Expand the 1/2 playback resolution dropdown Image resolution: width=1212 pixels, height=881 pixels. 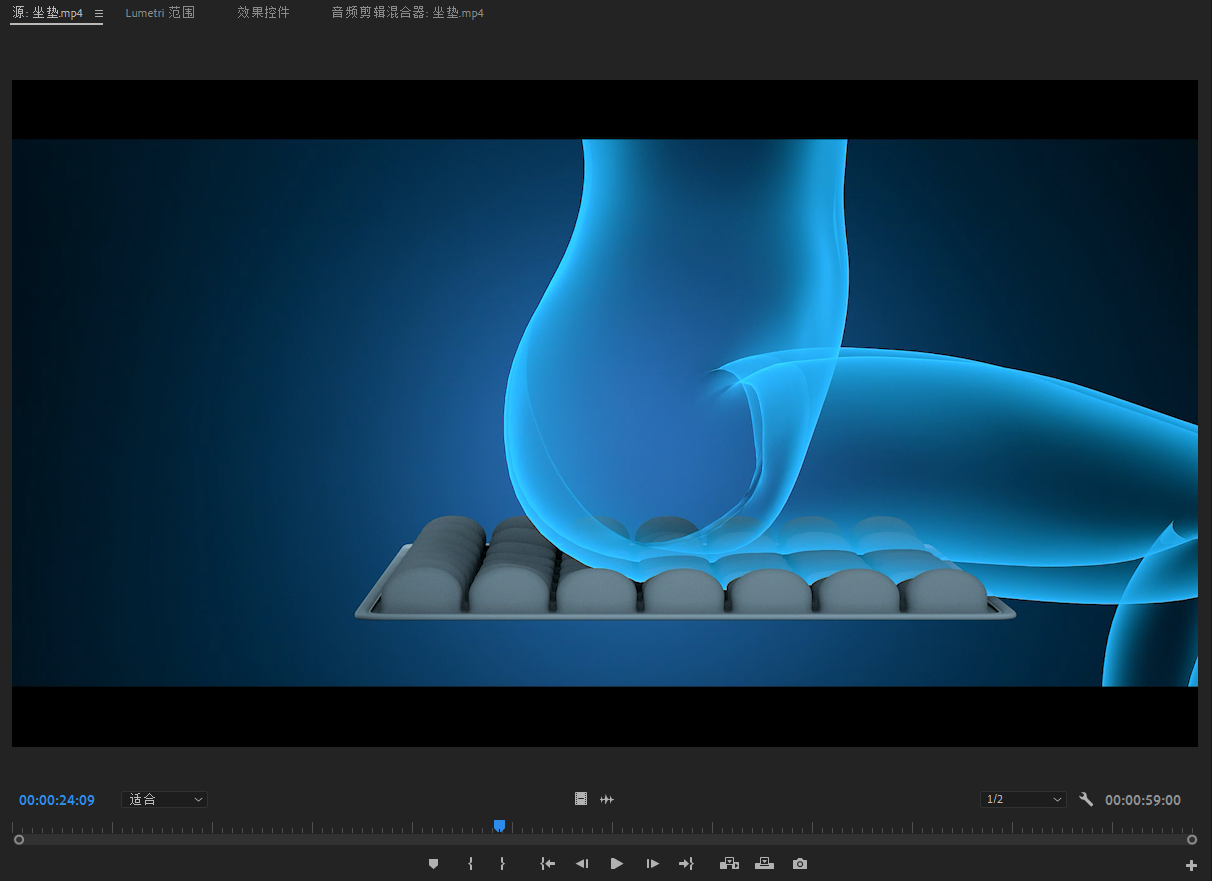tap(1023, 800)
